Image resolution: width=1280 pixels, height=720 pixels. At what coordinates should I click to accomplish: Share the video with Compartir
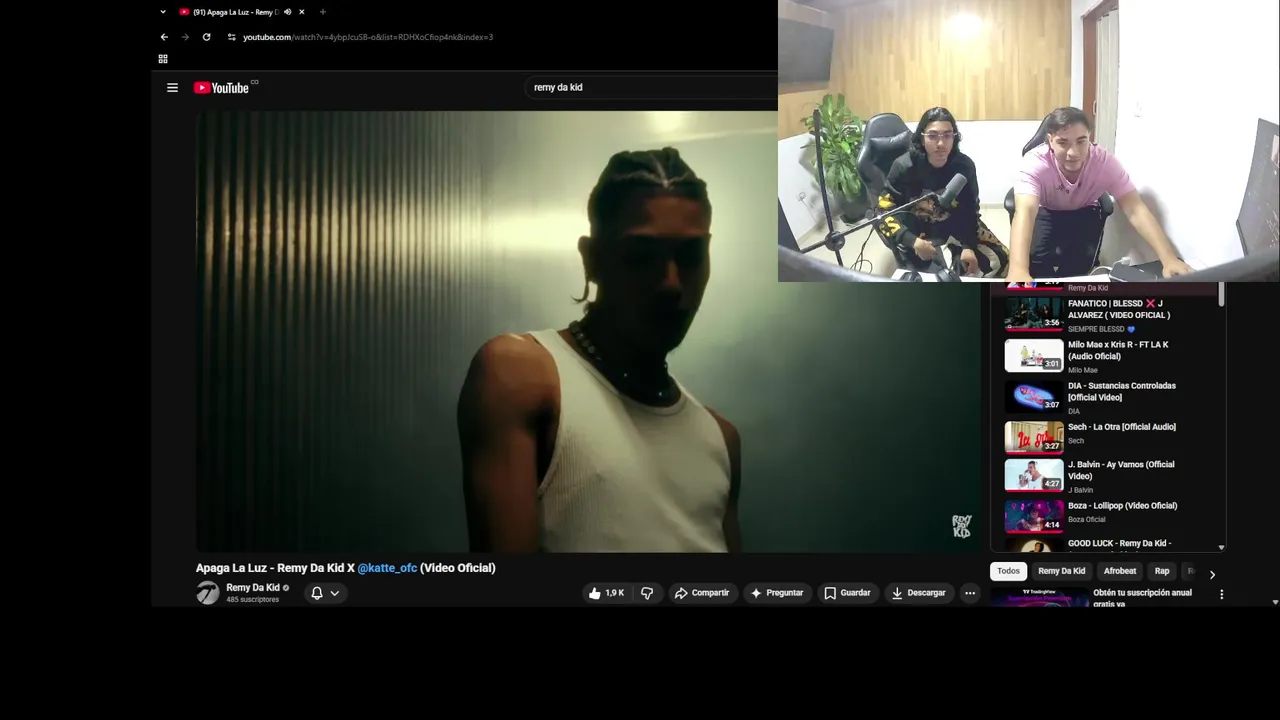(702, 593)
